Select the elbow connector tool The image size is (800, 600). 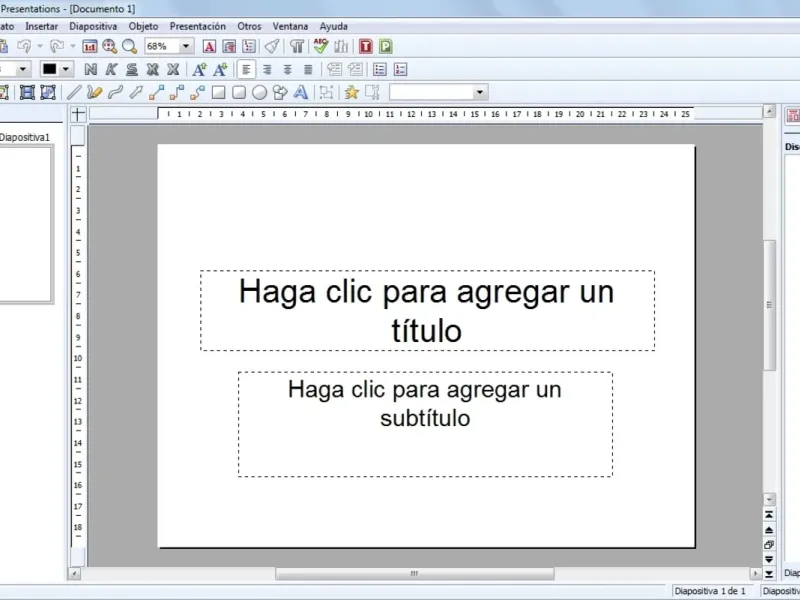[x=177, y=92]
